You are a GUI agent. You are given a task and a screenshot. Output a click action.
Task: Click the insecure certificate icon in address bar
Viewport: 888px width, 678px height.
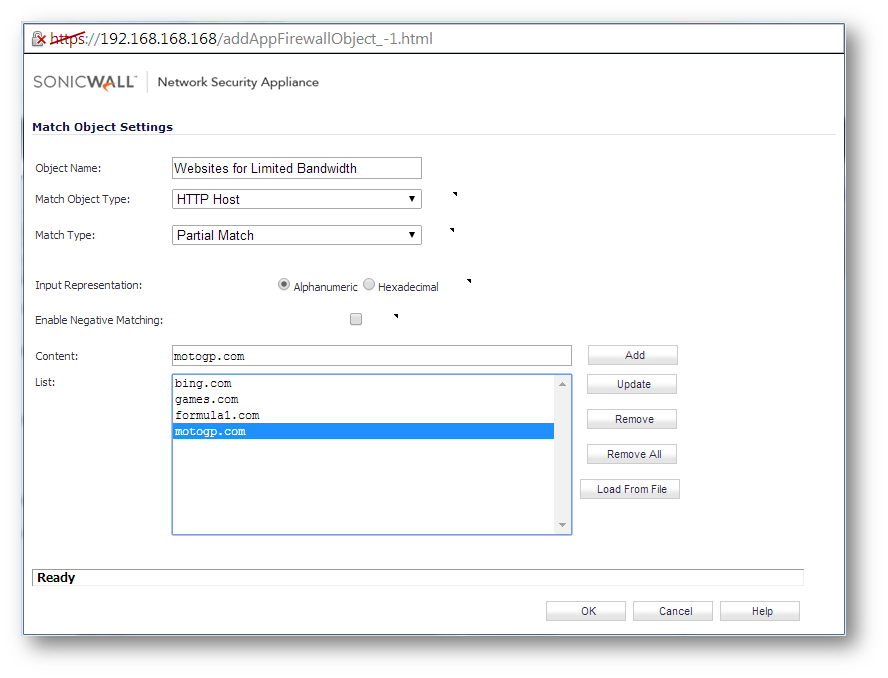(39, 39)
